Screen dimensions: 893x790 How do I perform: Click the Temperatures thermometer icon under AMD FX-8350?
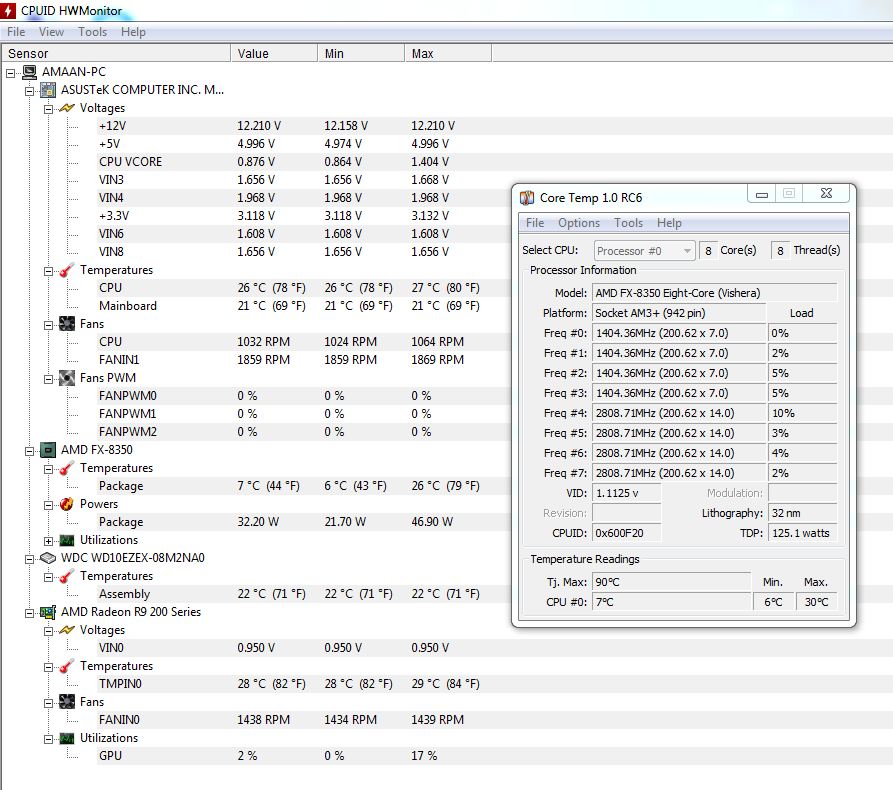pyautogui.click(x=67, y=468)
